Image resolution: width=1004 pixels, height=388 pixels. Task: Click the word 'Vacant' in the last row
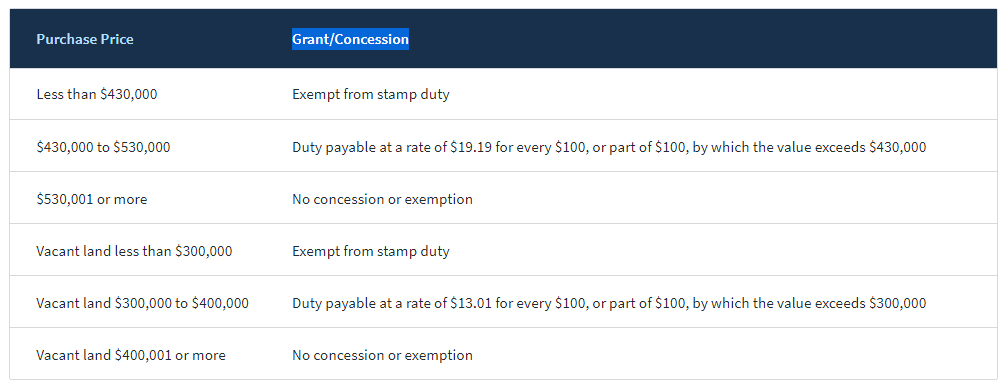click(x=58, y=355)
